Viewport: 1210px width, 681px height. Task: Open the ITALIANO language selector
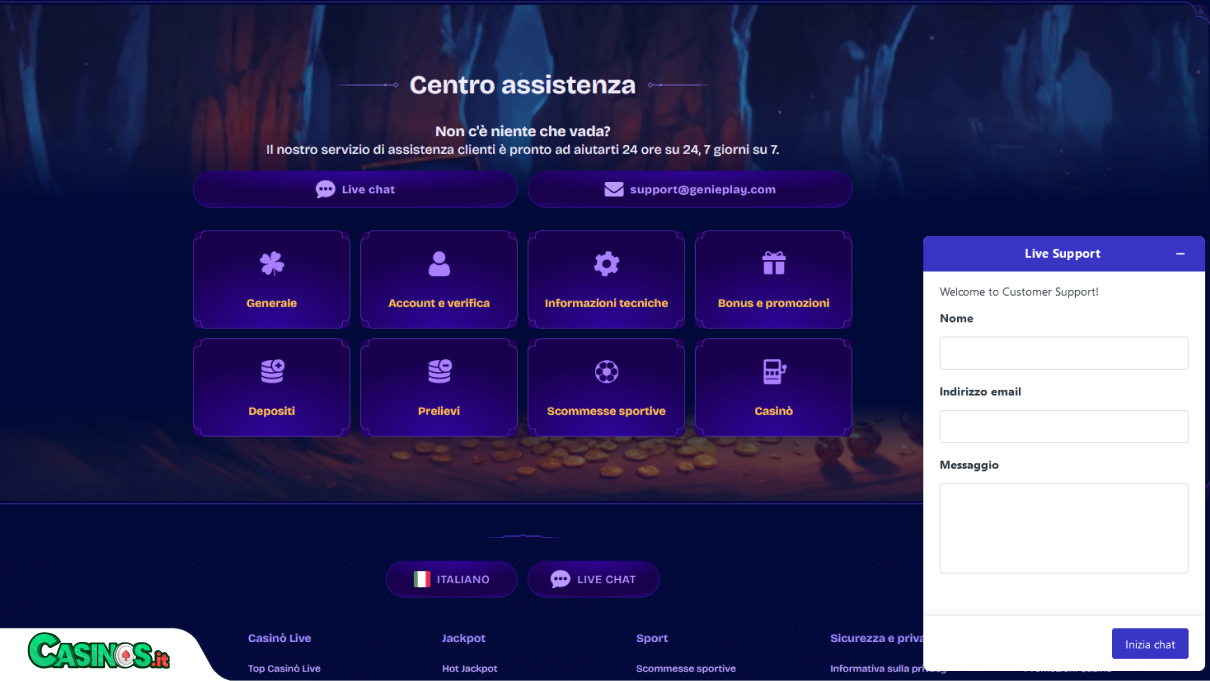[452, 579]
